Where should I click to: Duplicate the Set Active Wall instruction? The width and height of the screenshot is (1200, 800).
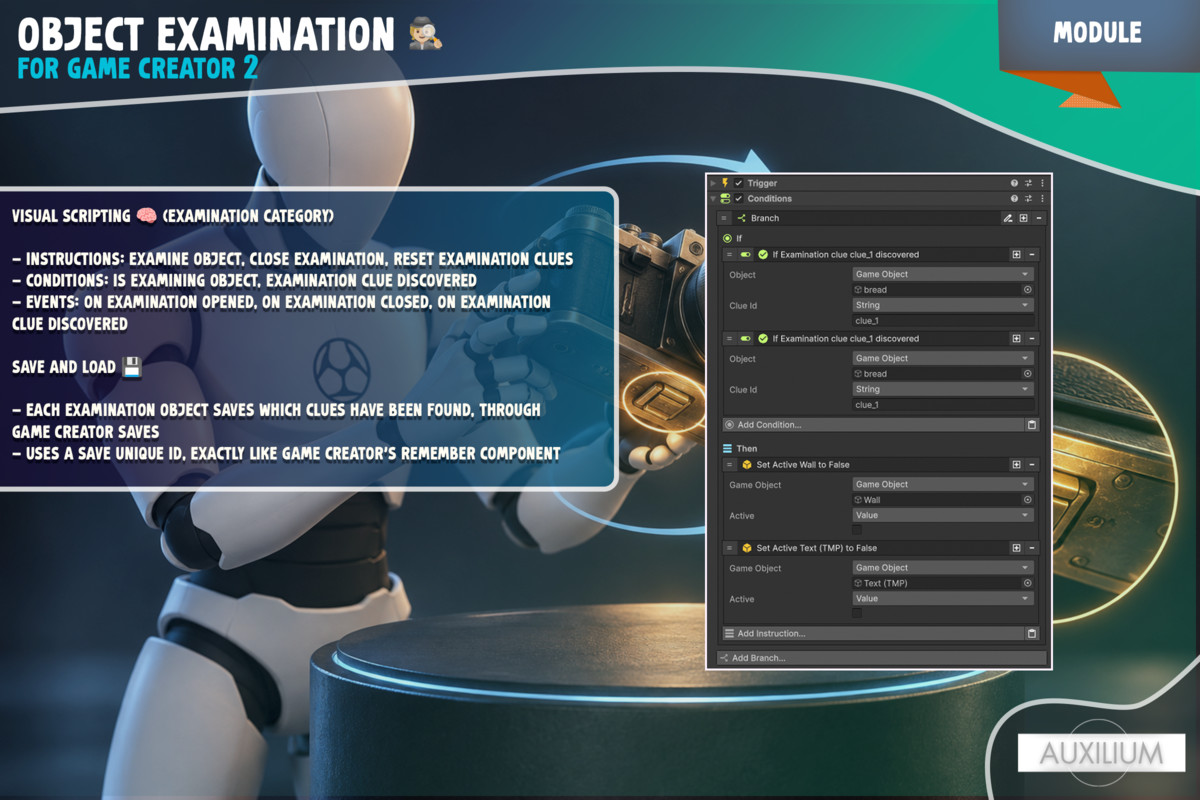1016,464
